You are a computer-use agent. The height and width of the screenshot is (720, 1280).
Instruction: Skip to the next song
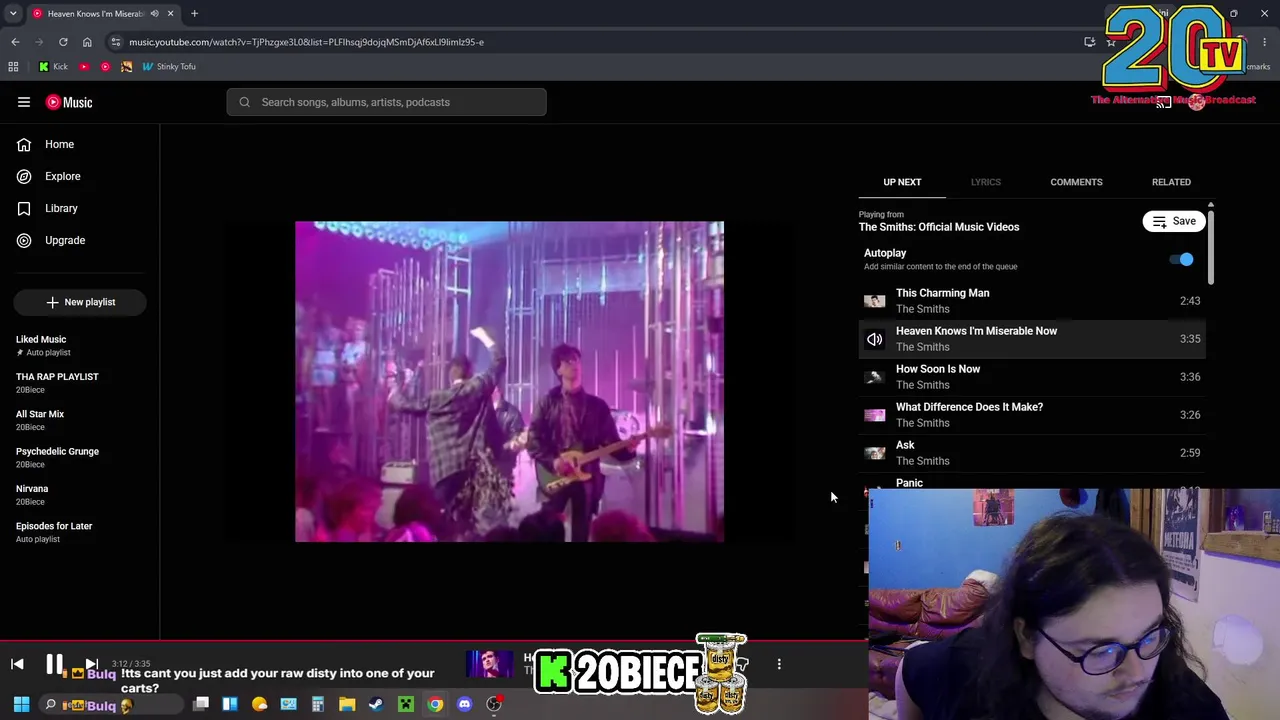91,664
